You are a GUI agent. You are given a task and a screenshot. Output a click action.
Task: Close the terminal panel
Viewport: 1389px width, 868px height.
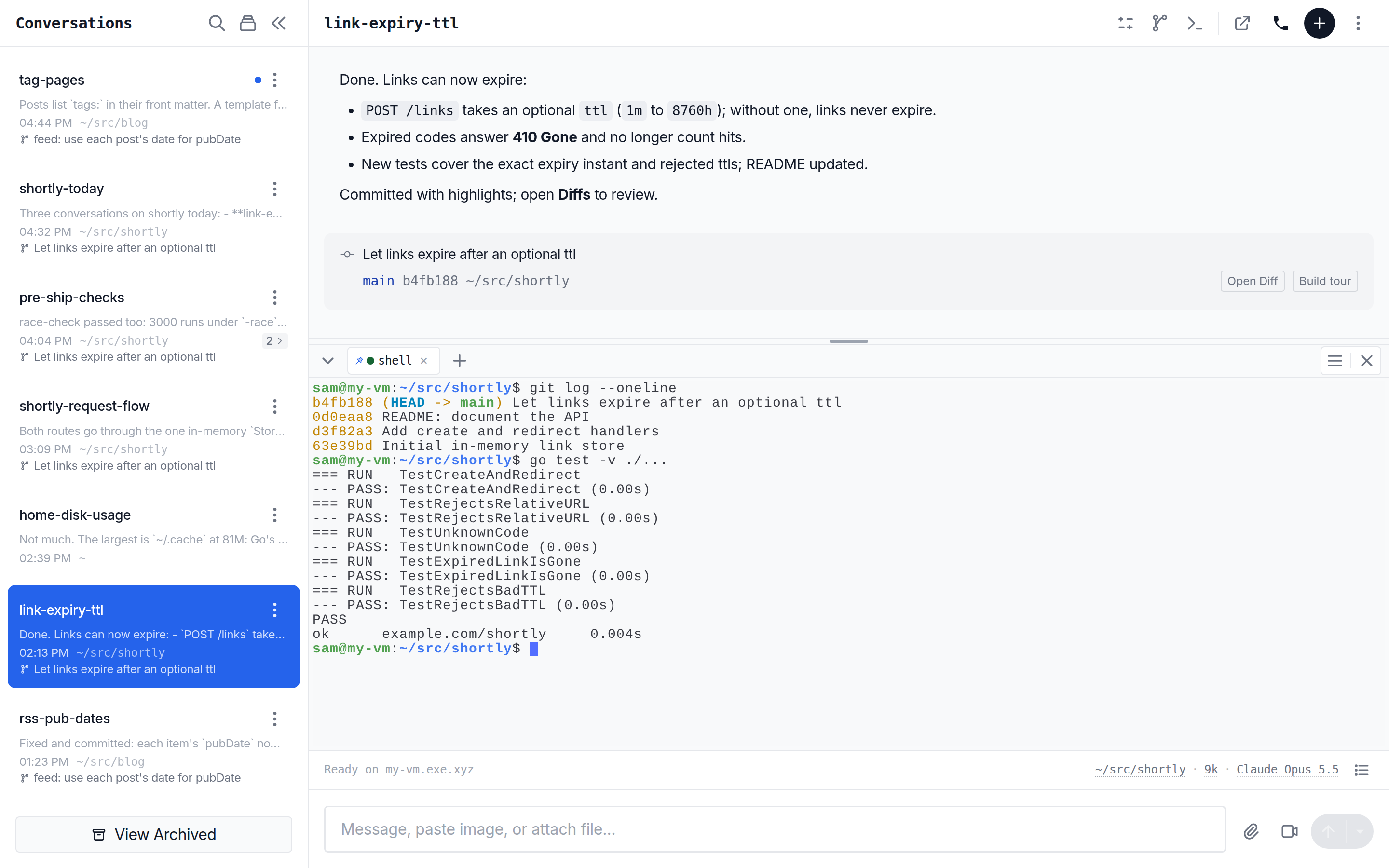coord(1367,361)
